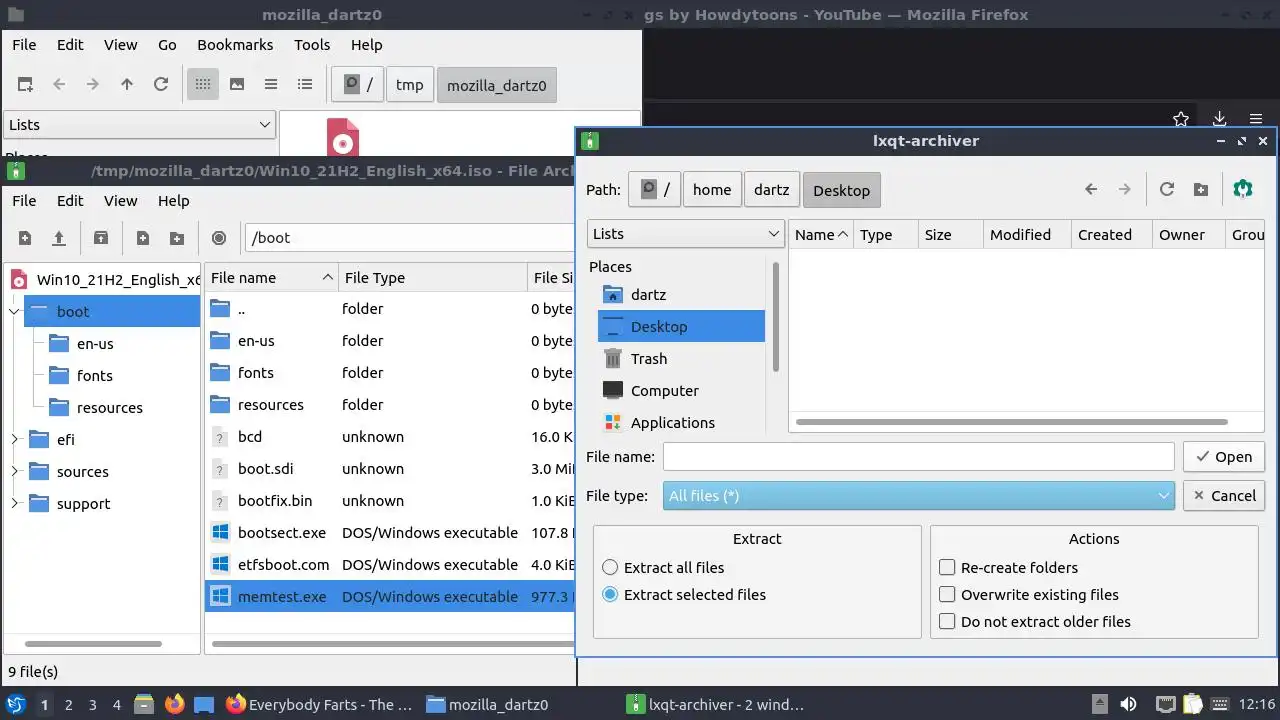Open Go menu in file manager
The height and width of the screenshot is (720, 1280).
tap(167, 45)
